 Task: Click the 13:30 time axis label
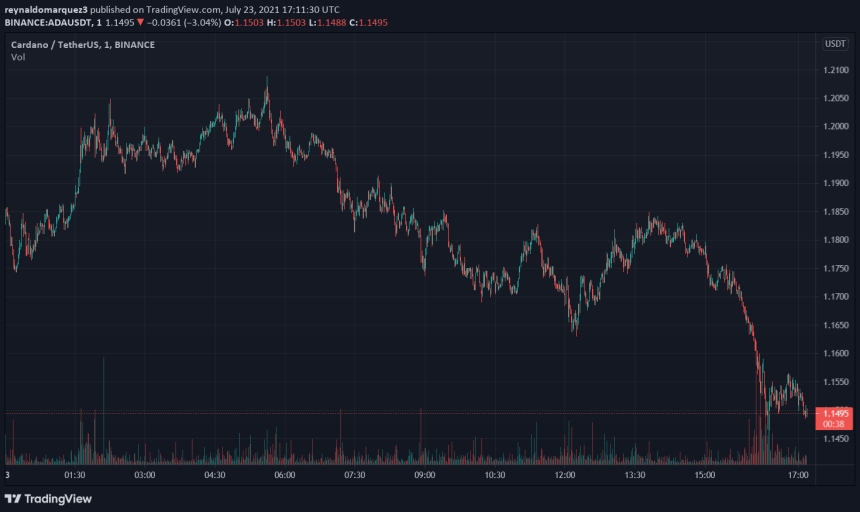point(635,475)
